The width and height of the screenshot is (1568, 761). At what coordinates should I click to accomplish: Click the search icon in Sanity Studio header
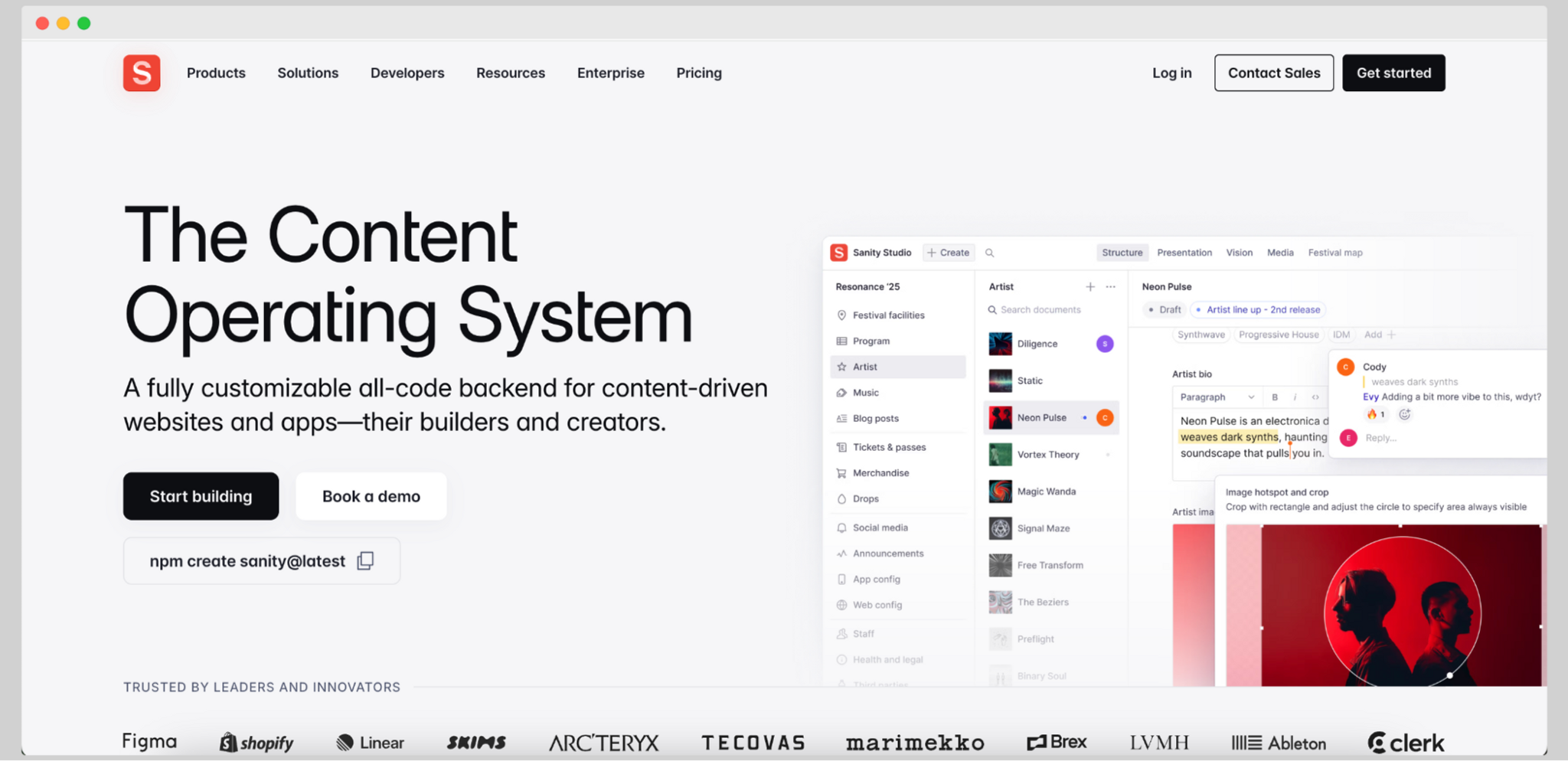989,253
